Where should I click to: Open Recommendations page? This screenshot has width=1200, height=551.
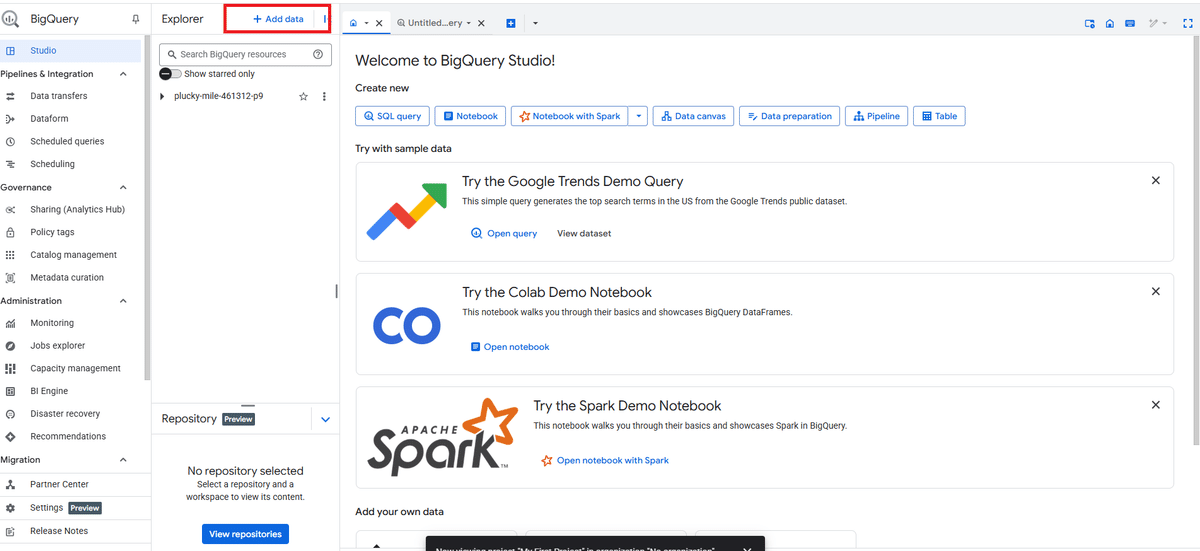[x=70, y=436]
